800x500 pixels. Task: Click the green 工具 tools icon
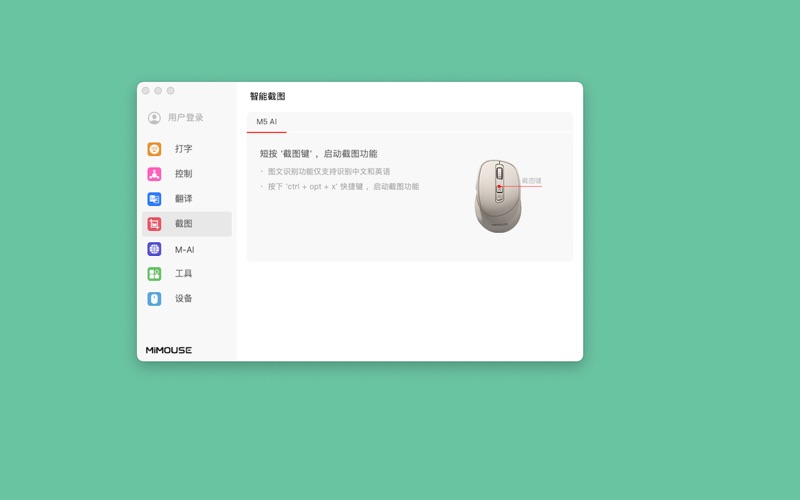pos(154,274)
